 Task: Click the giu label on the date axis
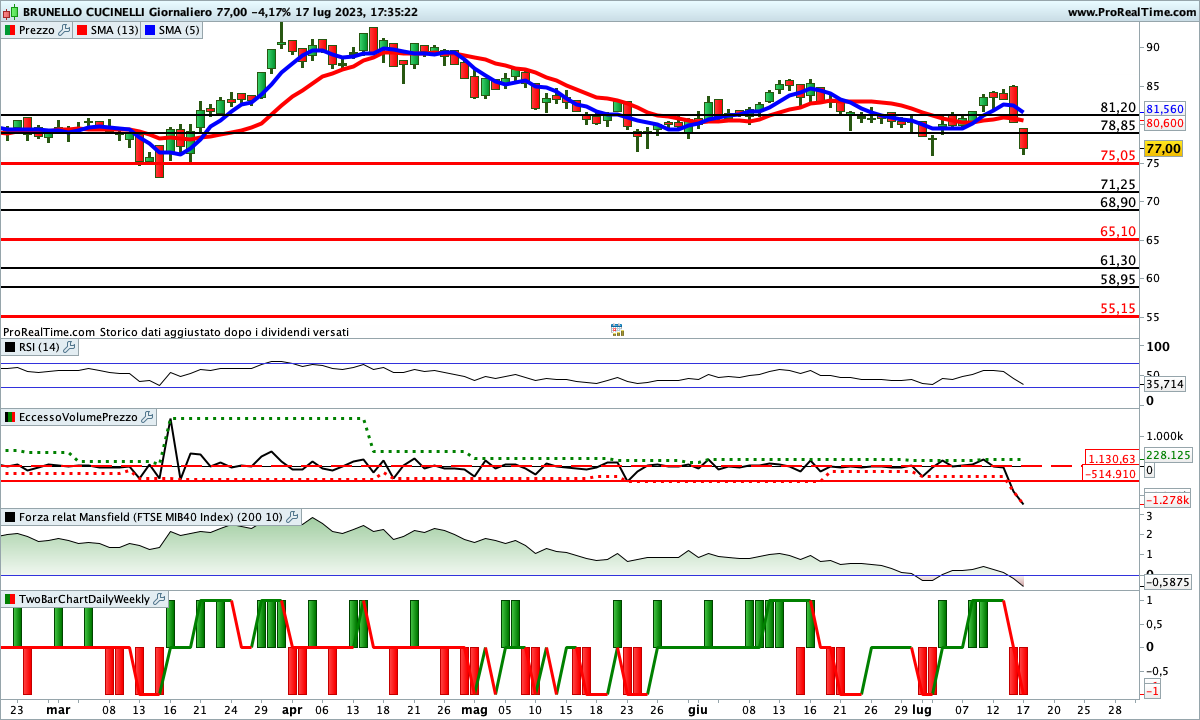pos(697,709)
